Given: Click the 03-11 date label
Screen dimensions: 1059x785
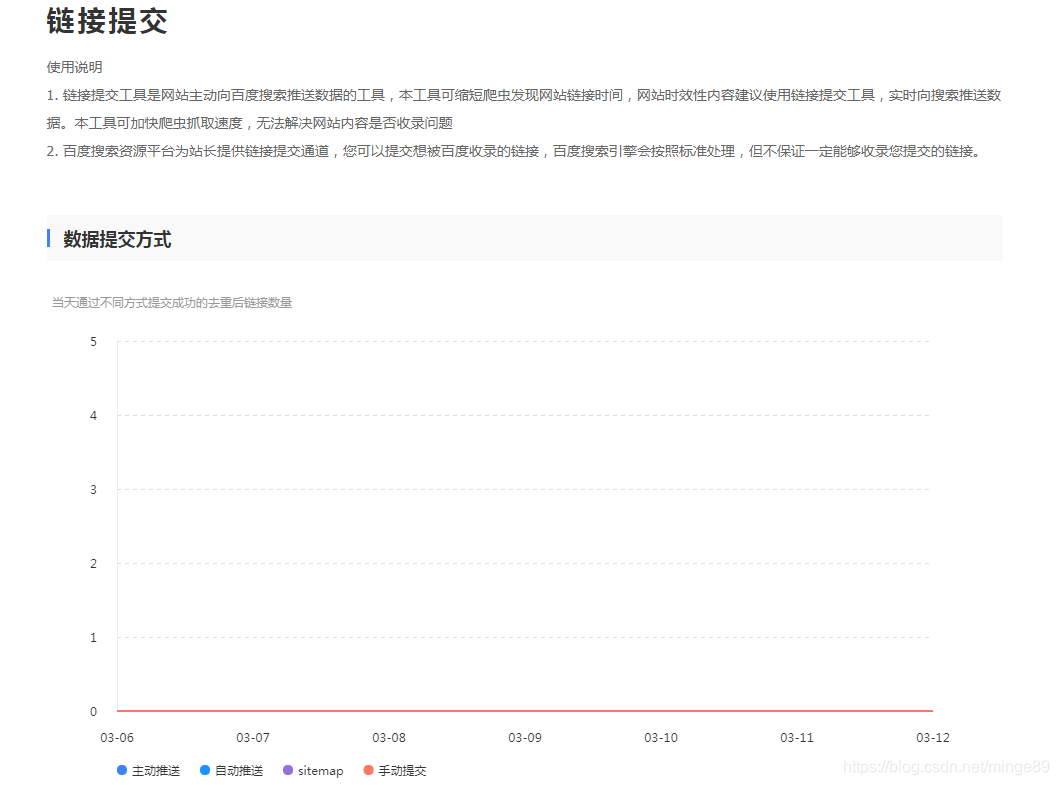Looking at the screenshot, I should point(797,738).
